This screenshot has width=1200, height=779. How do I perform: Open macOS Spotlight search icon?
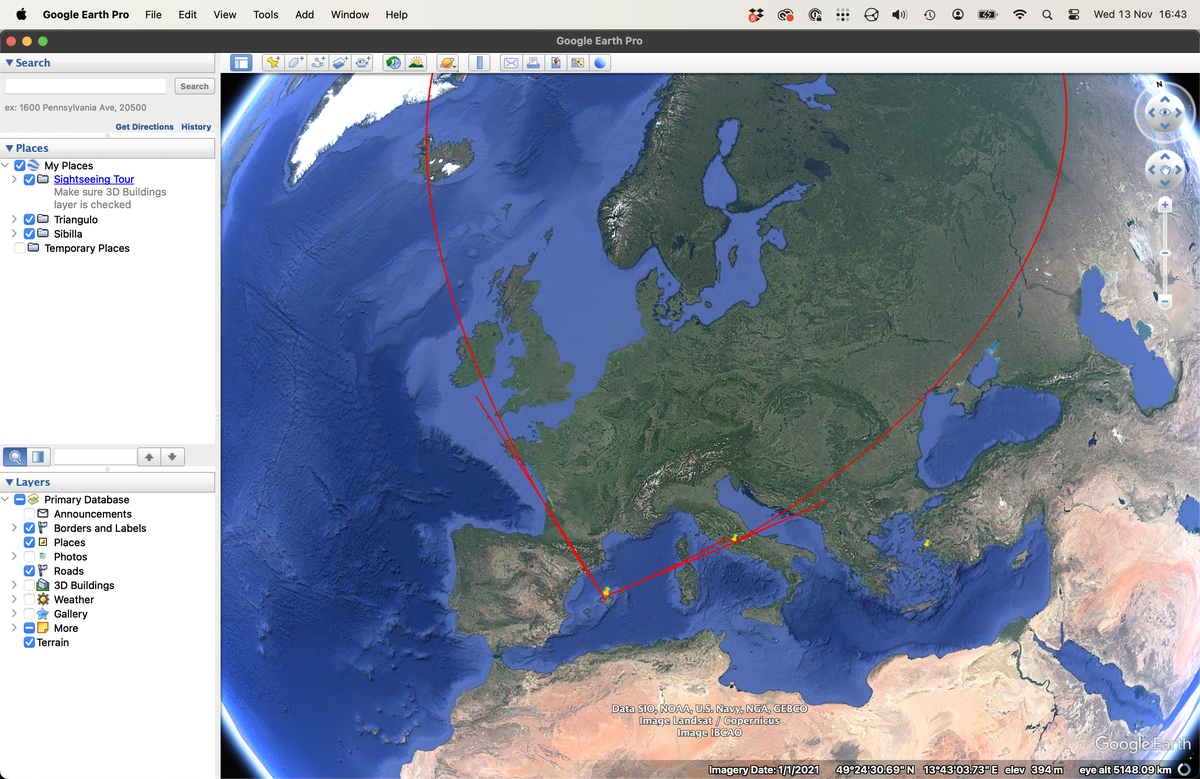[x=1047, y=15]
